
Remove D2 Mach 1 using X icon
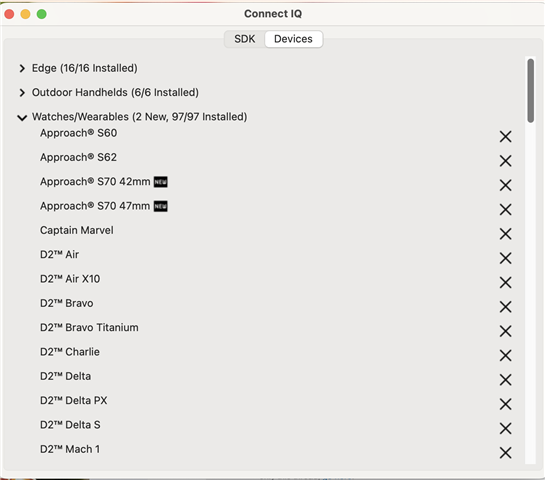(x=505, y=453)
